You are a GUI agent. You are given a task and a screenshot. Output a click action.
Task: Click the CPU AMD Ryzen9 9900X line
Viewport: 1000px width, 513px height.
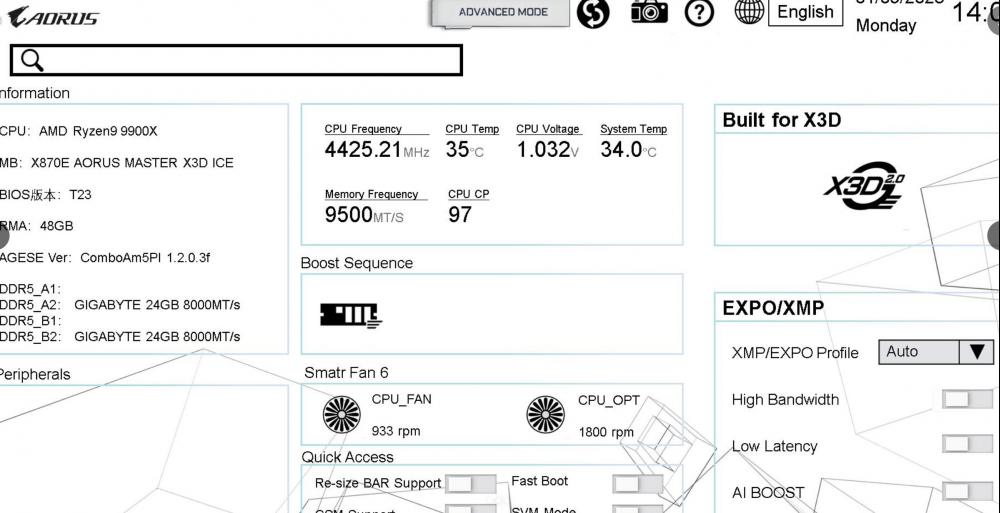point(78,131)
